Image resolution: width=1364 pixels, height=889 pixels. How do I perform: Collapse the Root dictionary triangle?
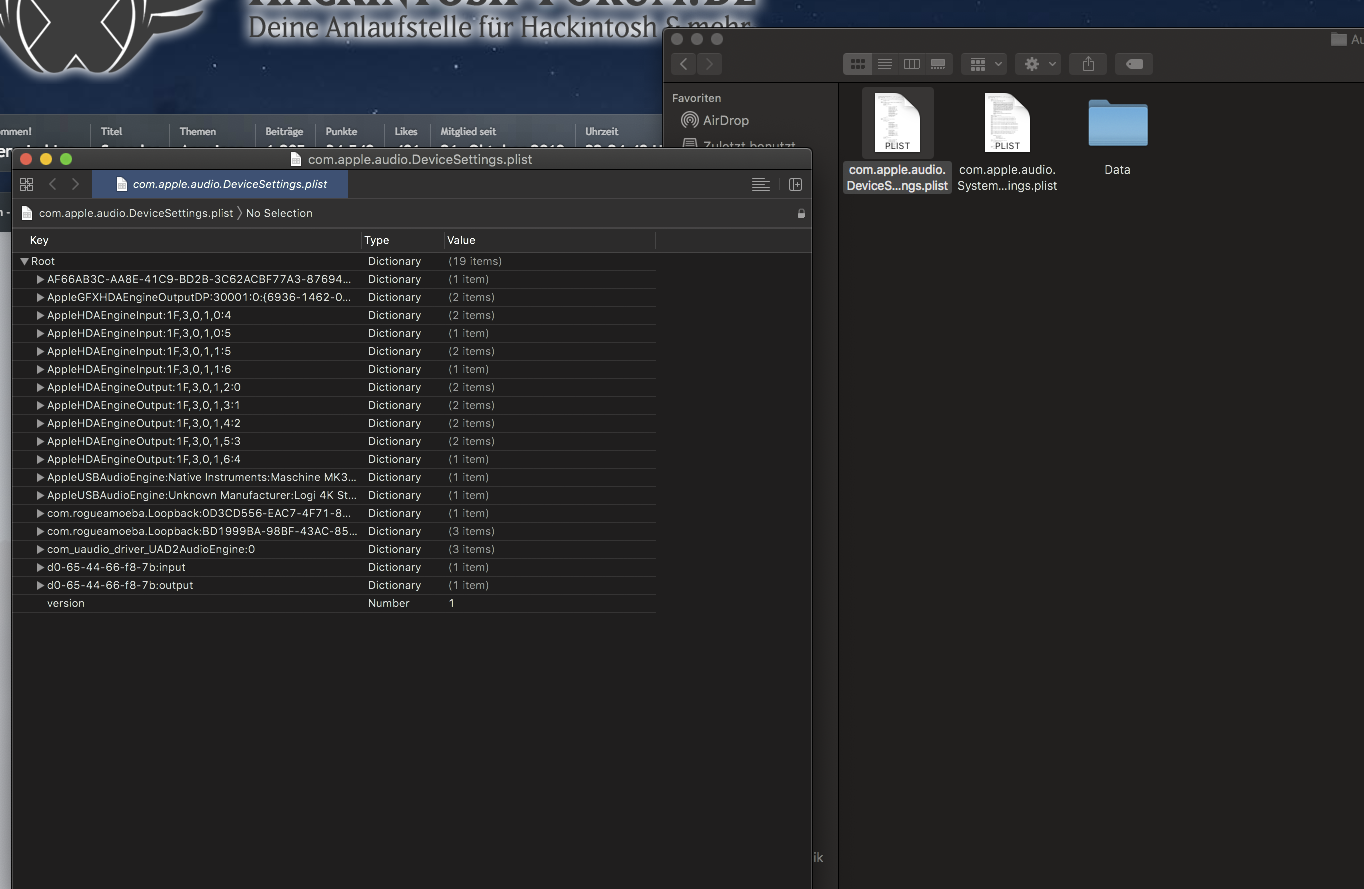(24, 261)
